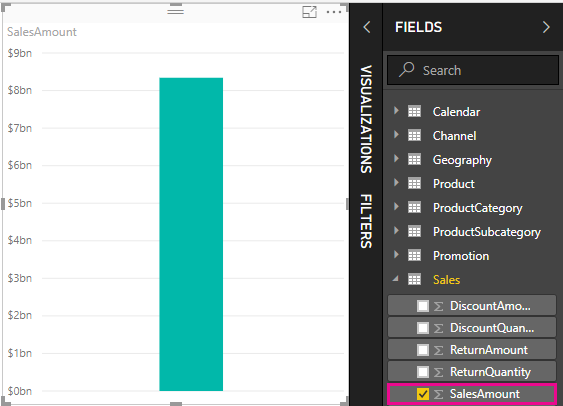Expand the Channel table
This screenshot has width=563, height=406.
(x=396, y=135)
